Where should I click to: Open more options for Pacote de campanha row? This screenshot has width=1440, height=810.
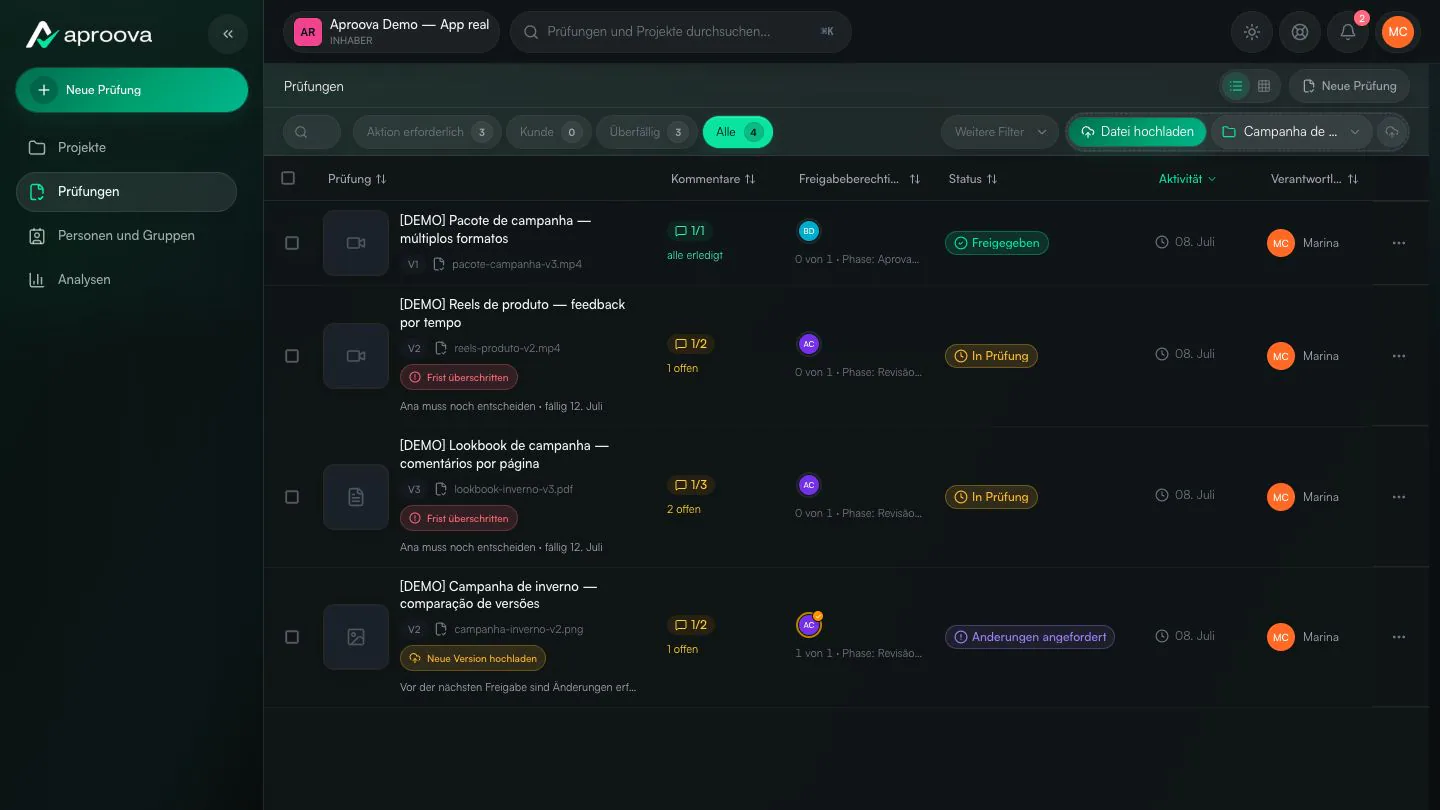click(1399, 243)
